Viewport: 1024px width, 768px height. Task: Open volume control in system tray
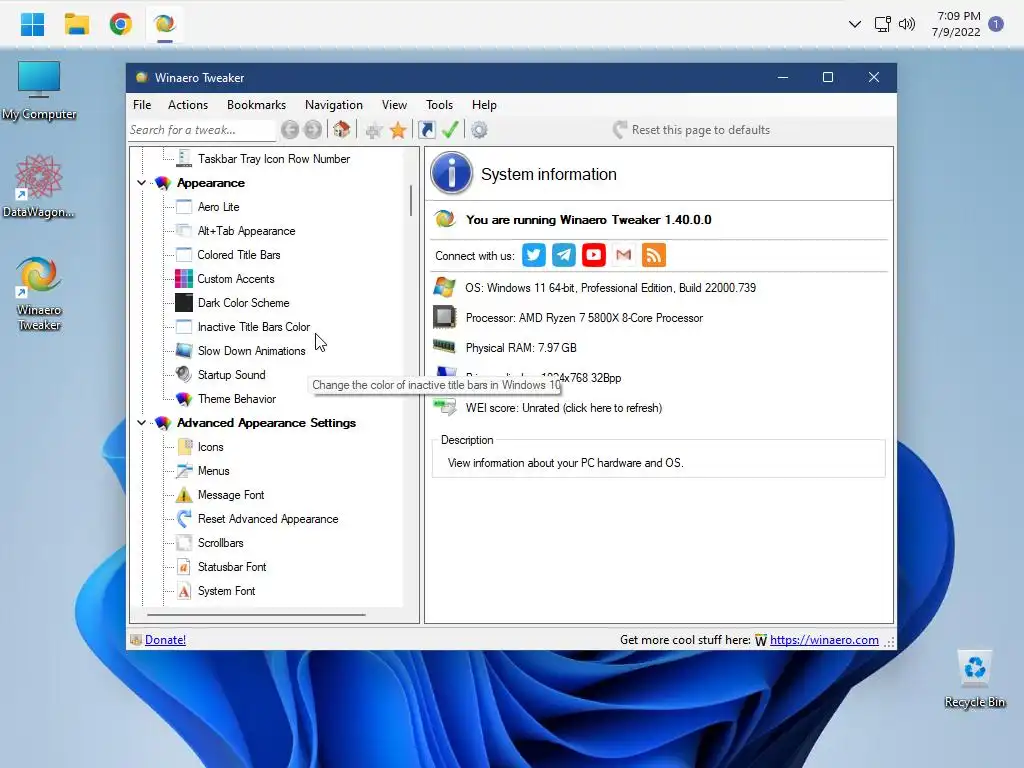click(906, 24)
